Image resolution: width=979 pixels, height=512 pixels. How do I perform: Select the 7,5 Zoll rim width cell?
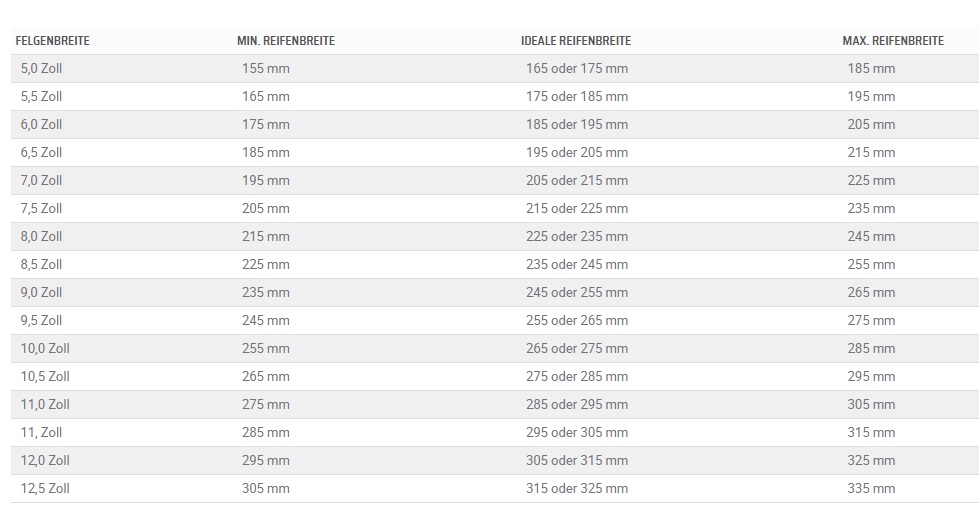(41, 209)
